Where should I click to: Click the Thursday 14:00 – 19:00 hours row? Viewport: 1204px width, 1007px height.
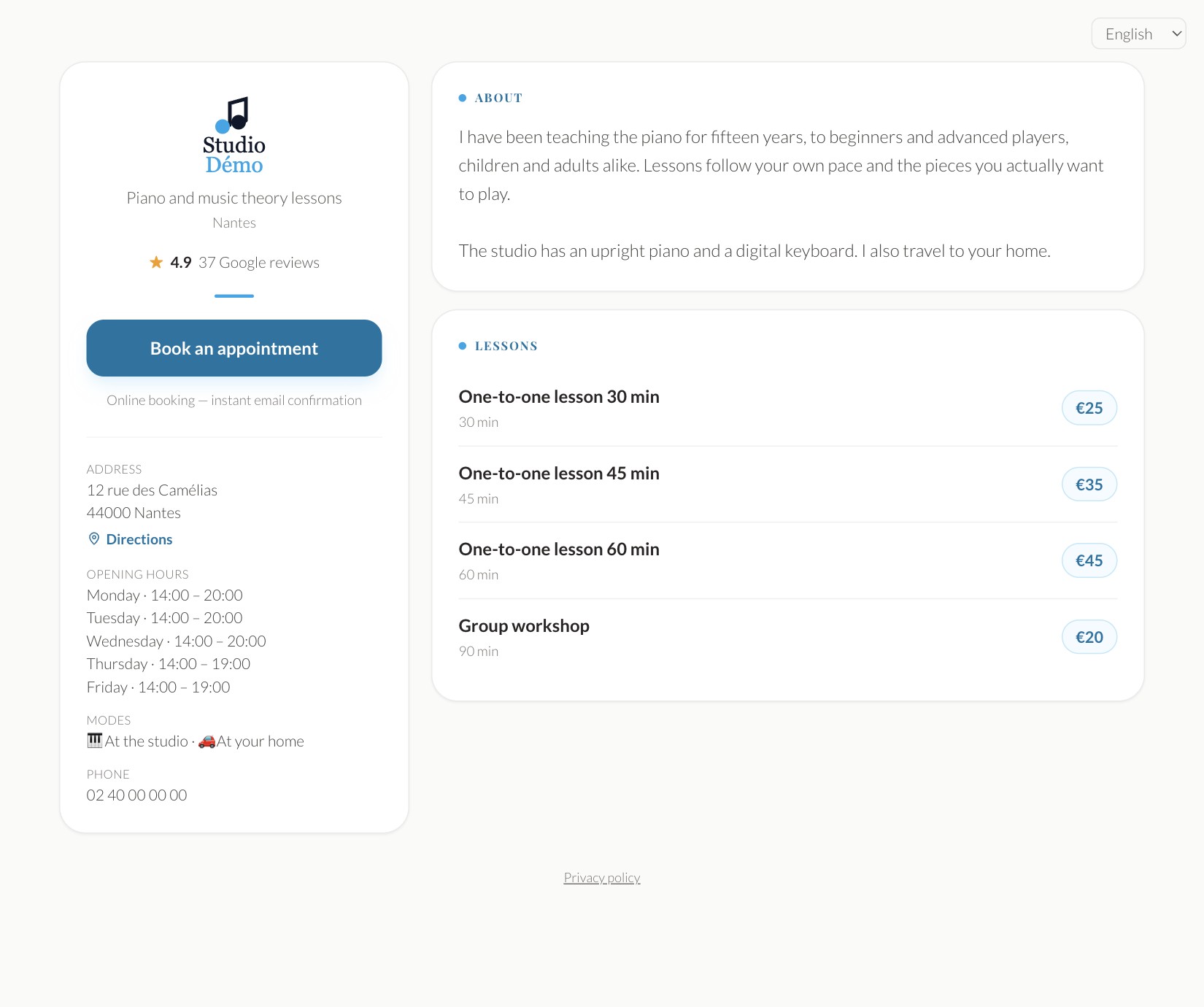click(x=169, y=664)
